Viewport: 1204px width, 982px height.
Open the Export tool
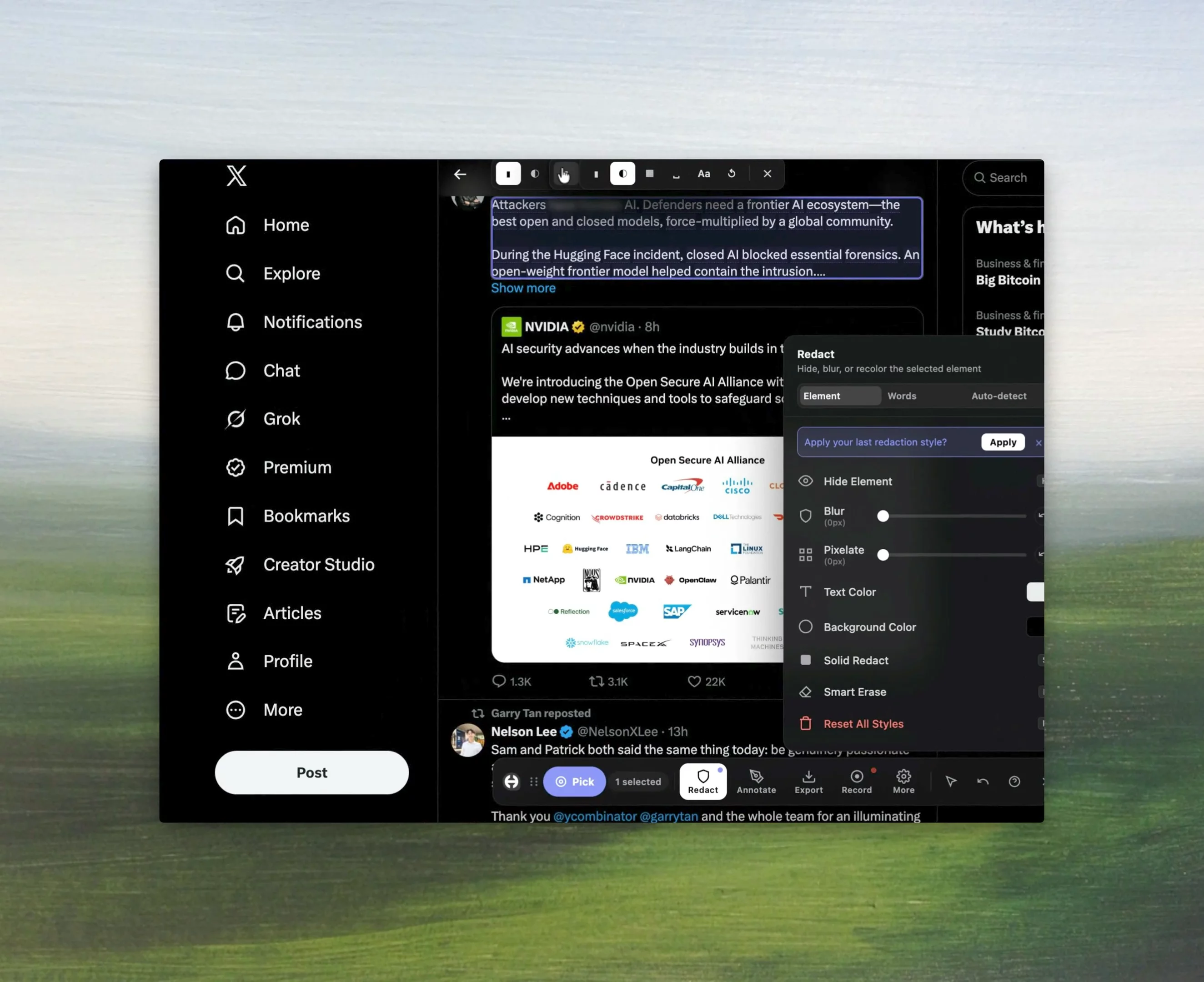808,782
